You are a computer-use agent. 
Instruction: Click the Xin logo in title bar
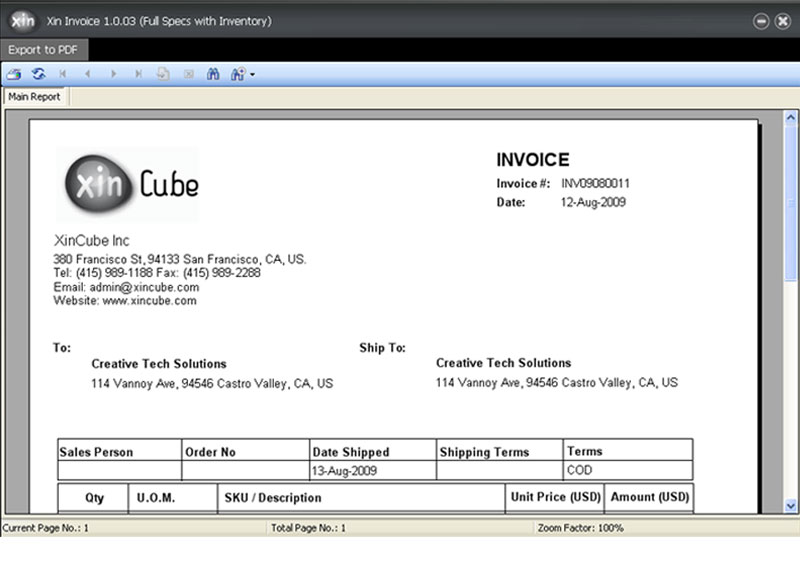(23, 20)
